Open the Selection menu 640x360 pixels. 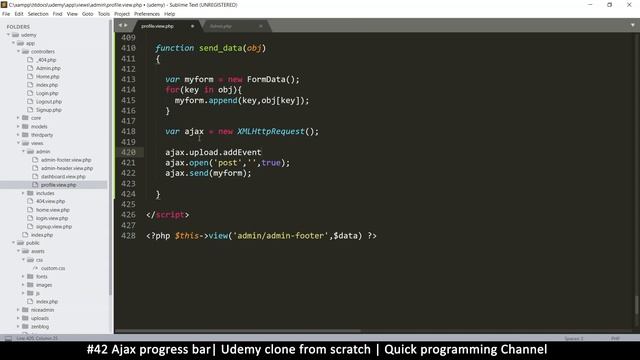(x=38, y=14)
